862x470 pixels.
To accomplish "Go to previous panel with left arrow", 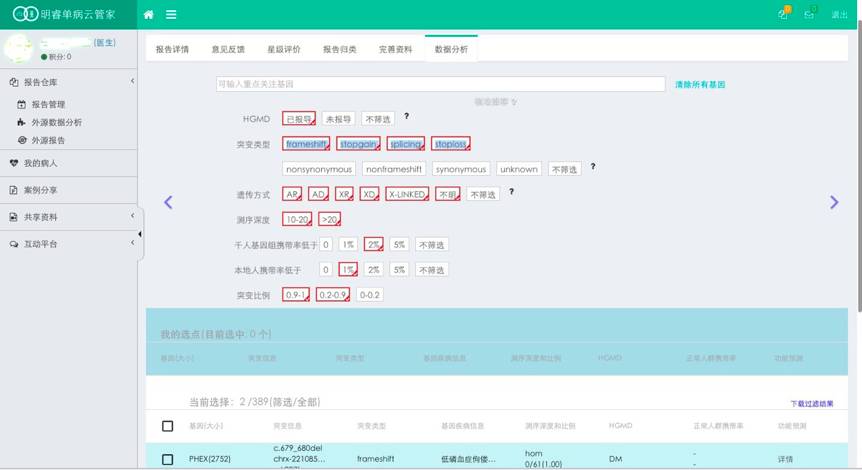I will [168, 202].
